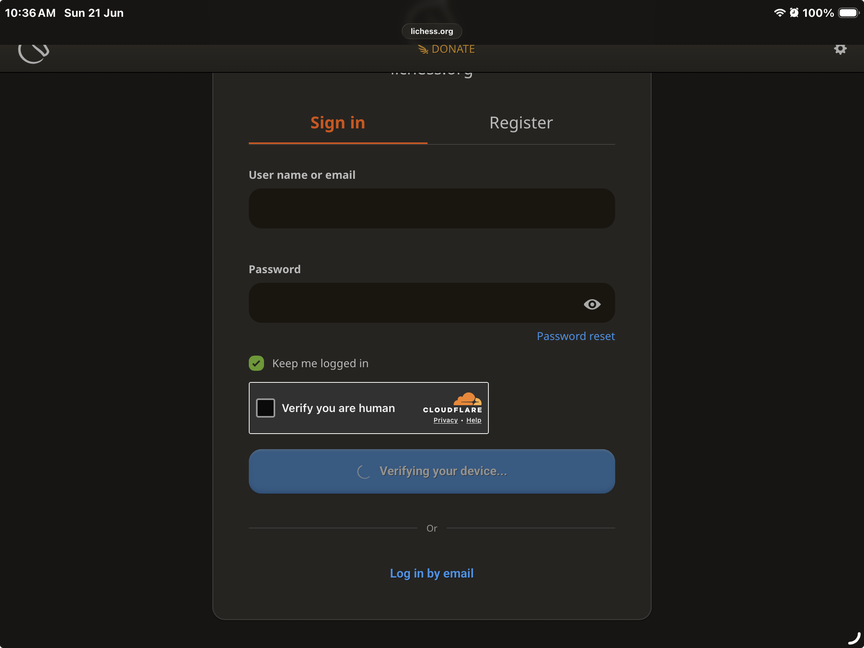The width and height of the screenshot is (864, 648).
Task: Open Cloudflare Help link
Action: [474, 420]
